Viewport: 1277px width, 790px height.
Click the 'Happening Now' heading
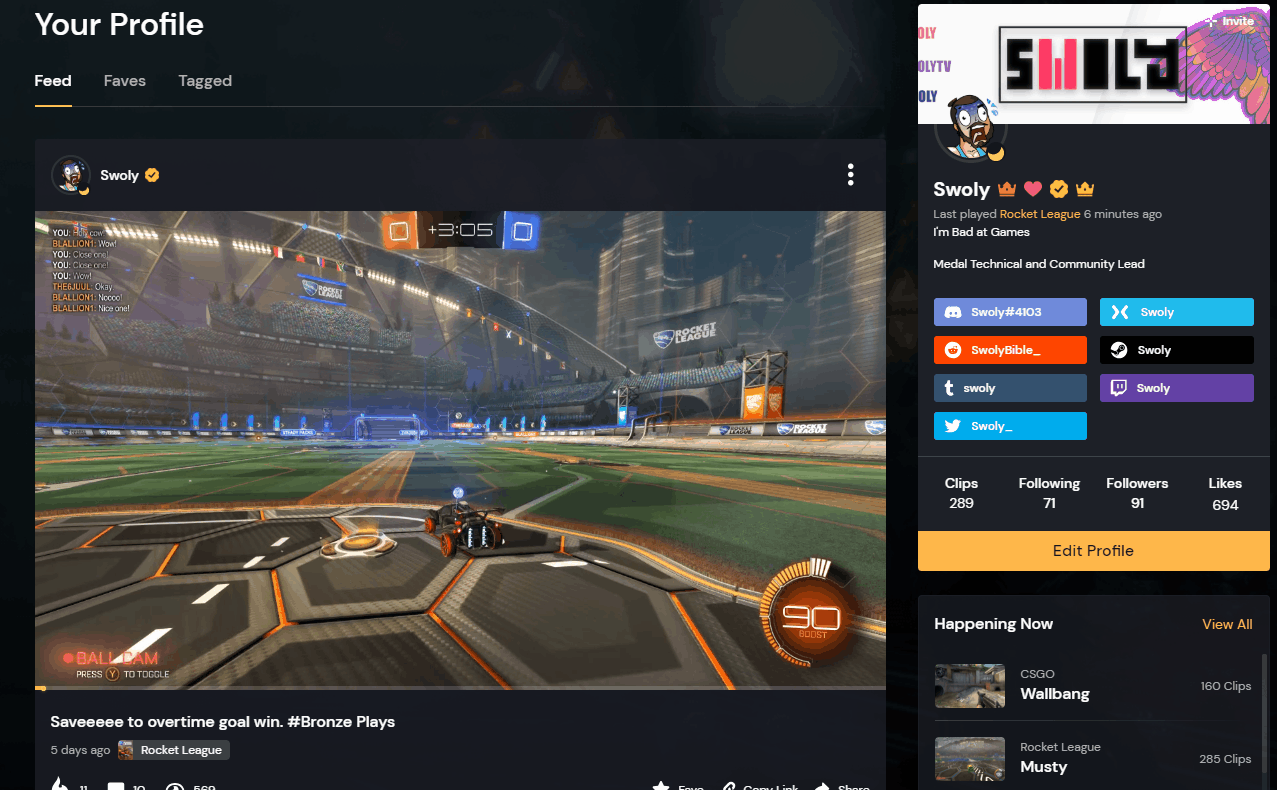[993, 624]
